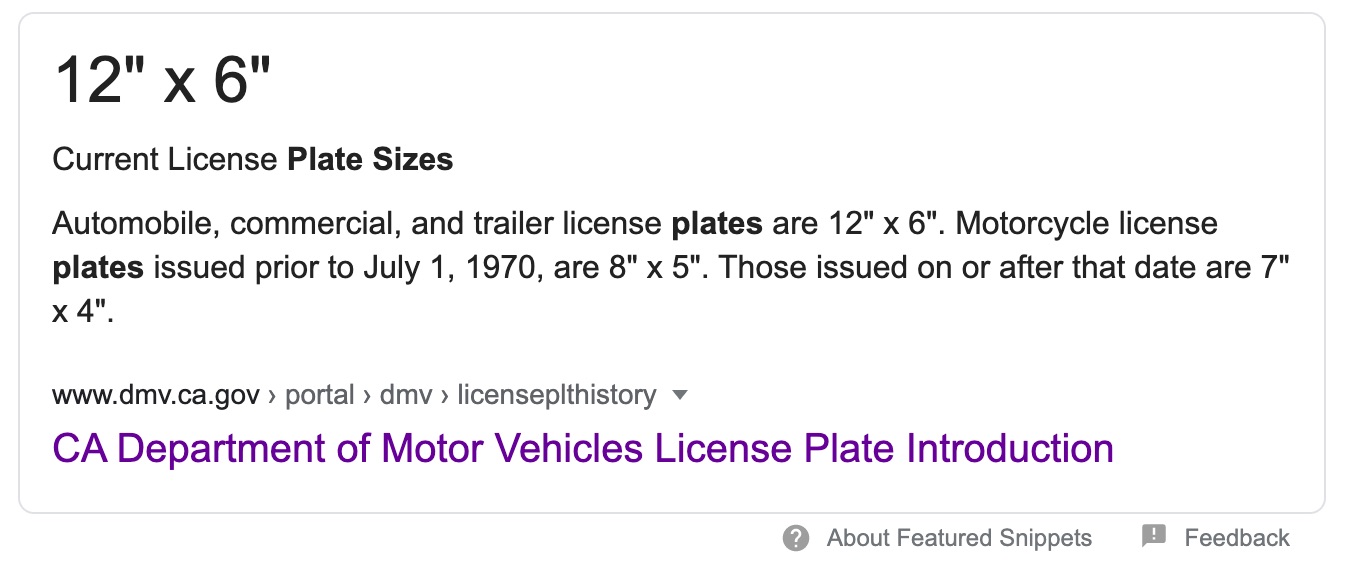The height and width of the screenshot is (578, 1360).
Task: Open the About Featured Snippets text link
Action: [x=959, y=538]
